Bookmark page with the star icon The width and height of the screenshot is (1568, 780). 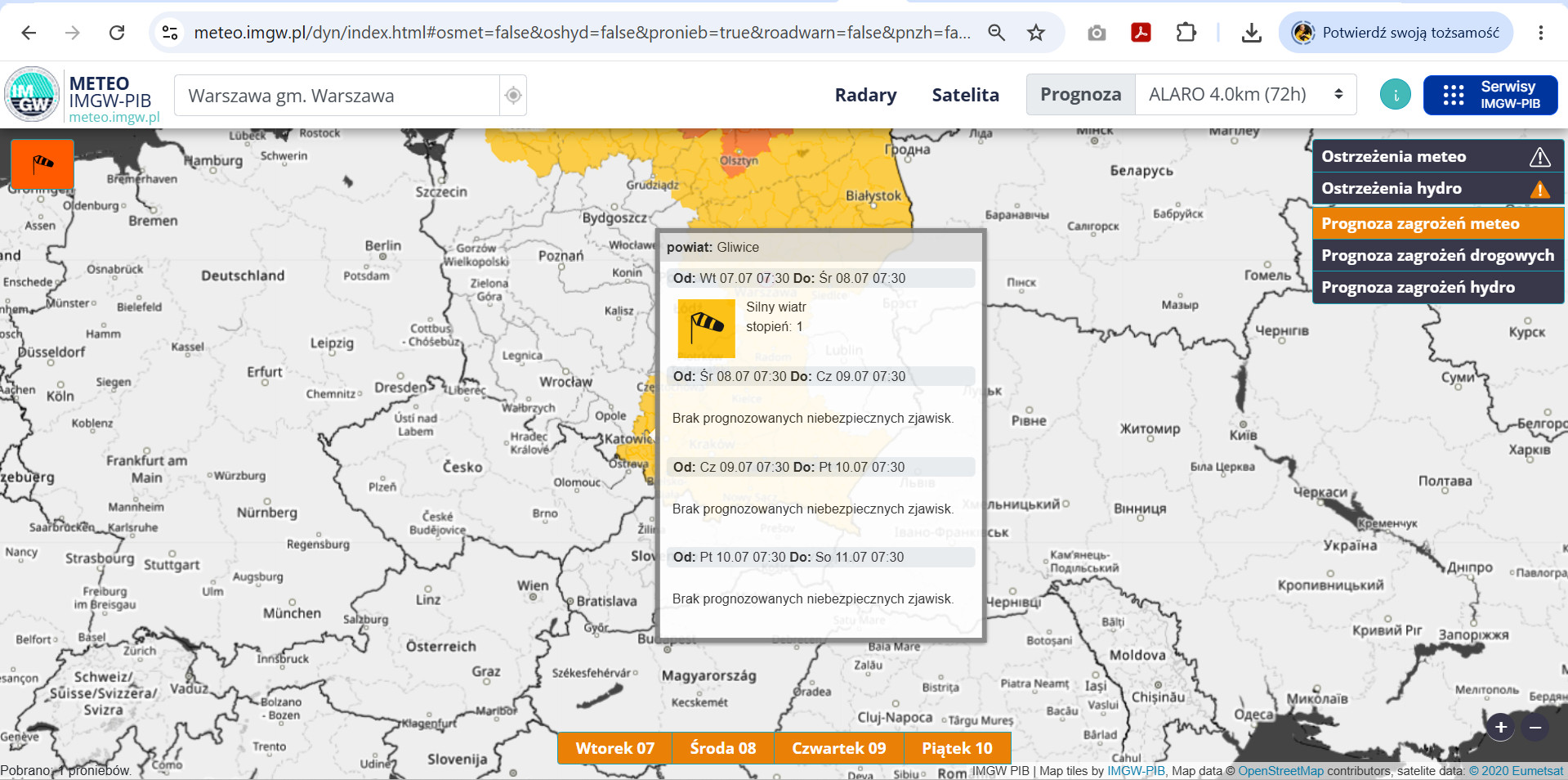(x=1036, y=33)
